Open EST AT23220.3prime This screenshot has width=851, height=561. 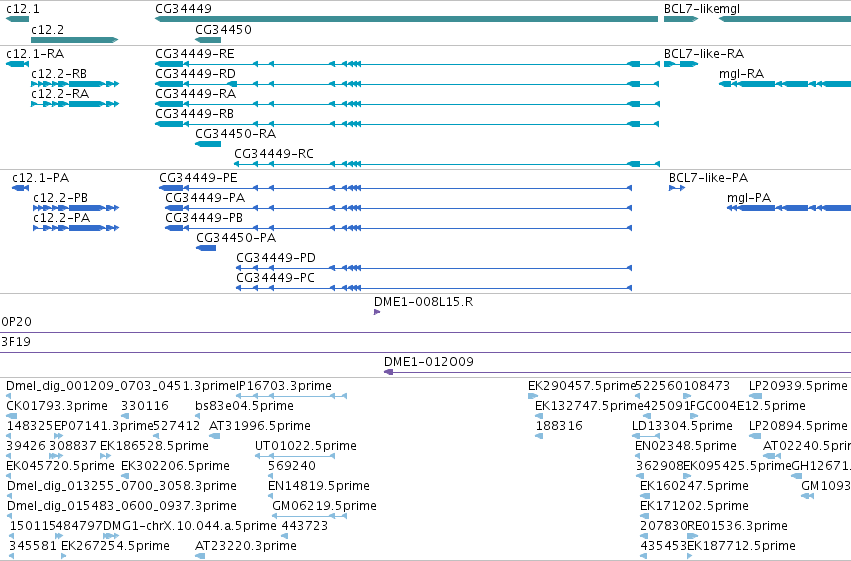tap(200, 556)
